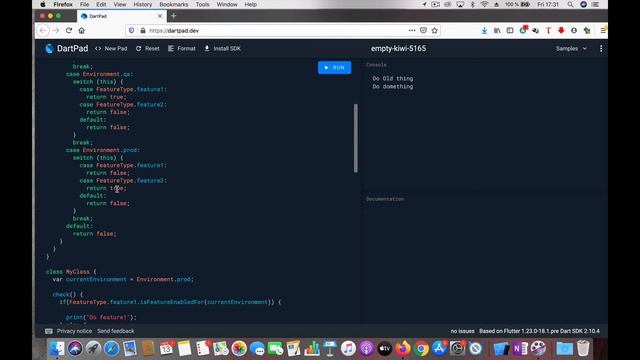Viewport: 640px width, 360px height.
Task: Save page to Pocket
Action: click(x=423, y=31)
